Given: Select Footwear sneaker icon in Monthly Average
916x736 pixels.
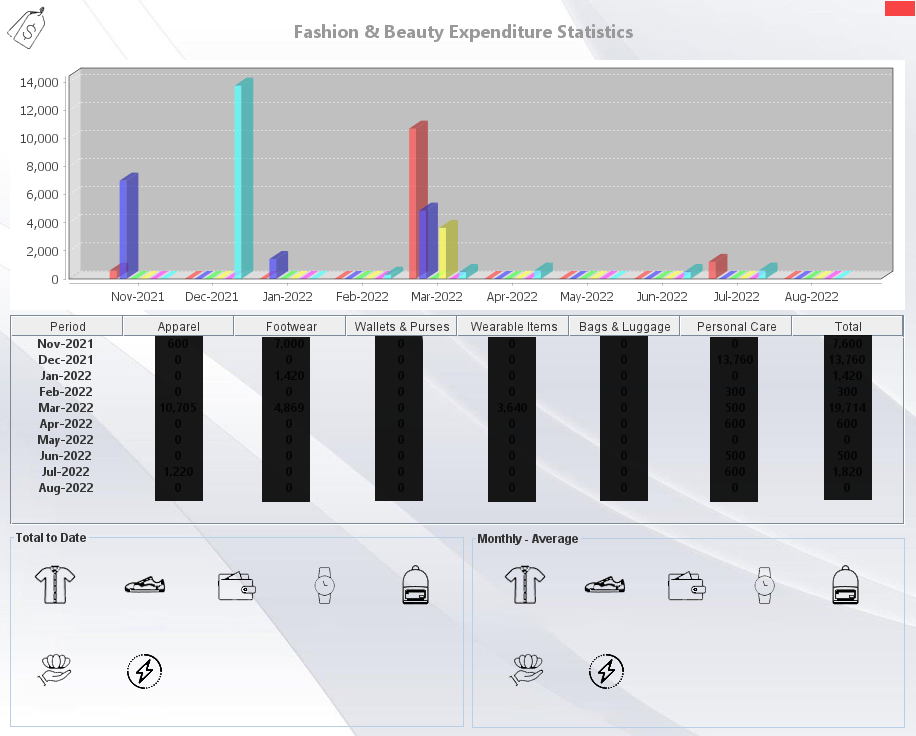Looking at the screenshot, I should (605, 585).
